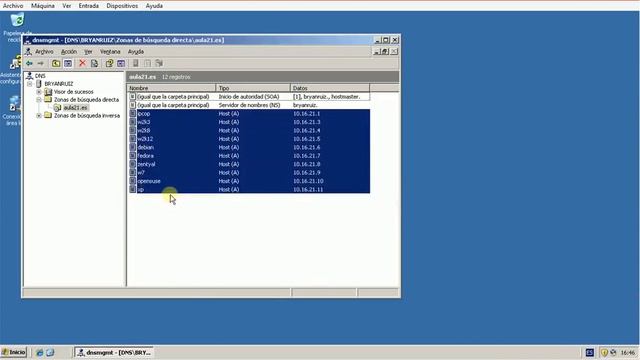Click ES language indicator in tray
This screenshot has height=360, width=640.
pos(590,353)
